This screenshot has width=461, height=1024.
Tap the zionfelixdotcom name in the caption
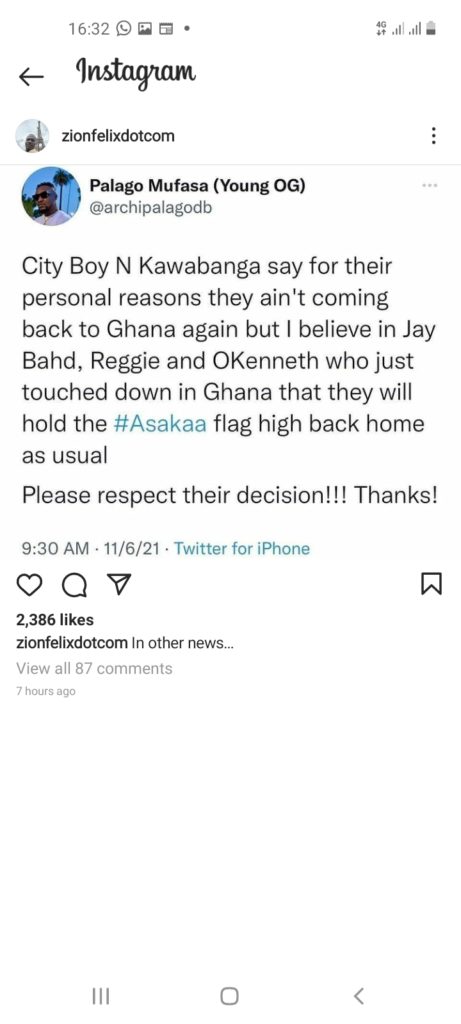(x=72, y=643)
